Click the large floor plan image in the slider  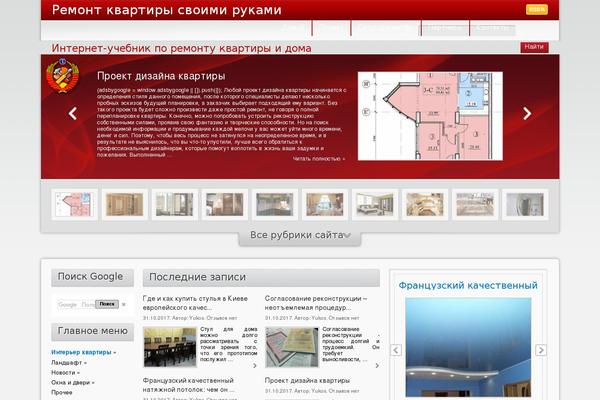[x=430, y=116]
